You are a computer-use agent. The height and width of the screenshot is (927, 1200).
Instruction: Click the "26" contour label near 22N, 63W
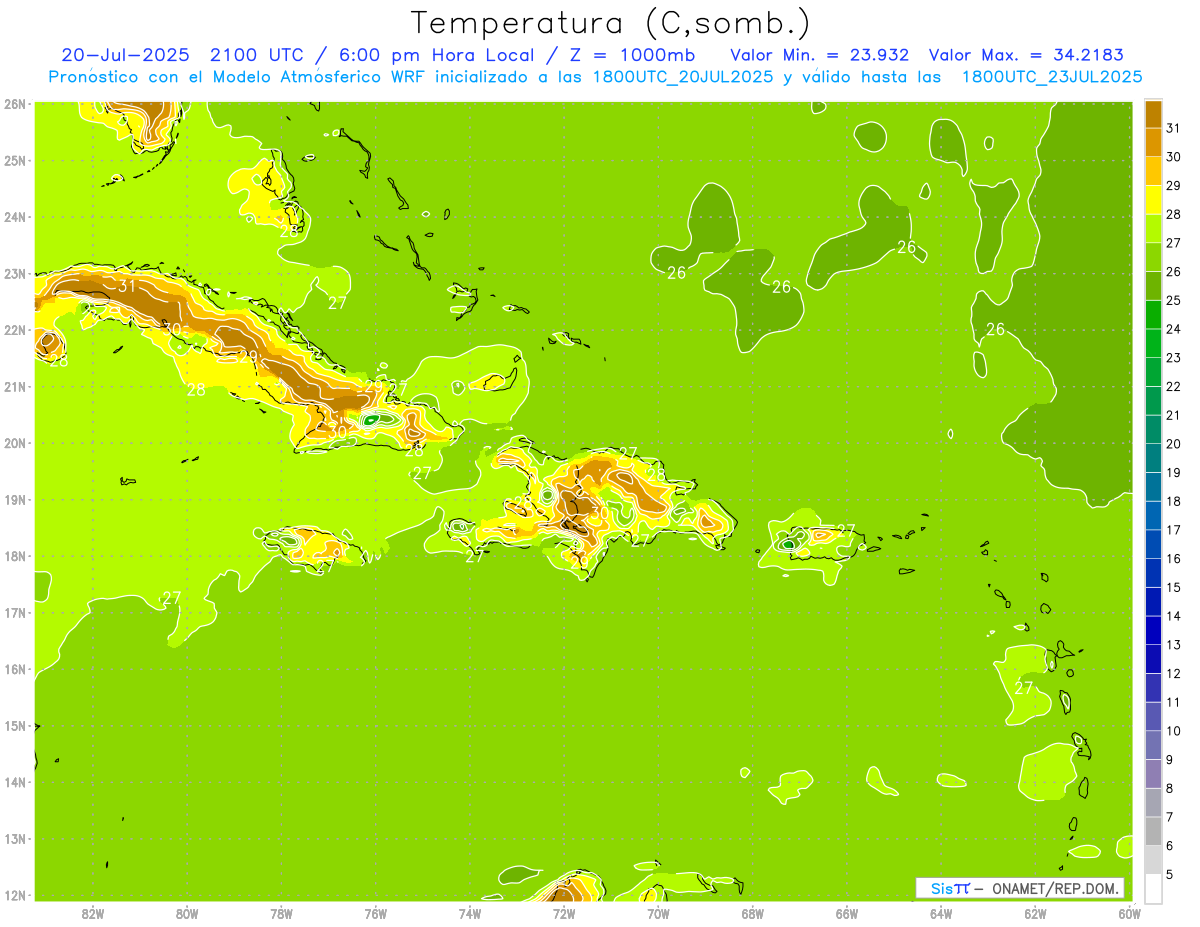coord(995,329)
